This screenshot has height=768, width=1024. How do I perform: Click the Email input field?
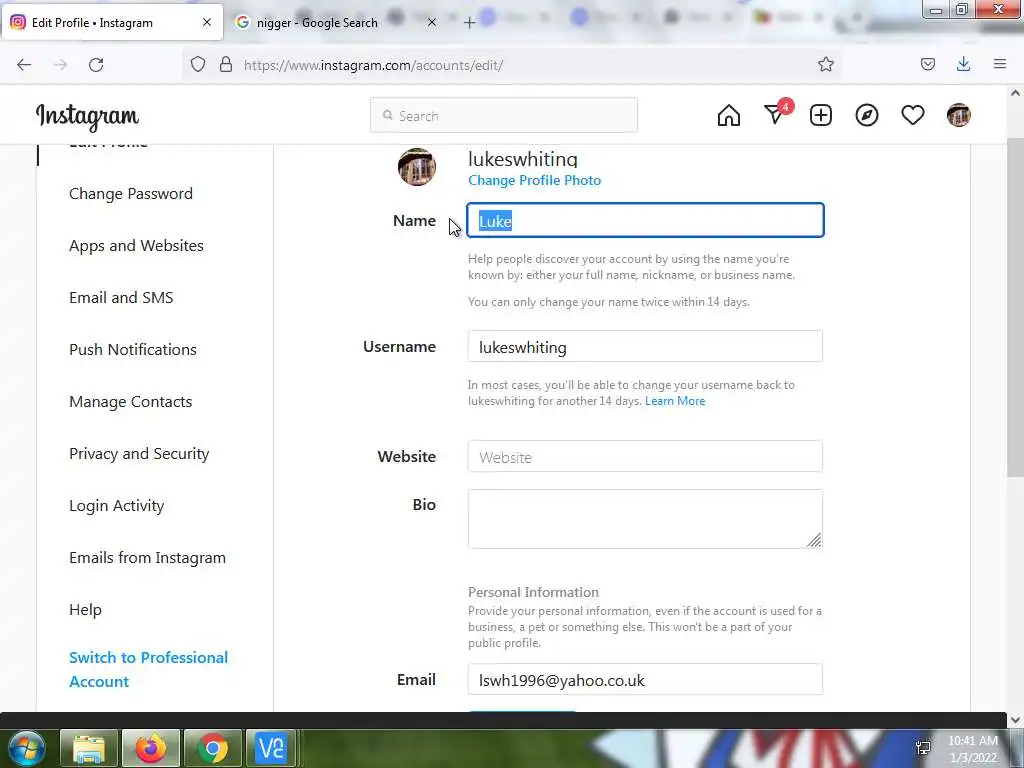(645, 680)
